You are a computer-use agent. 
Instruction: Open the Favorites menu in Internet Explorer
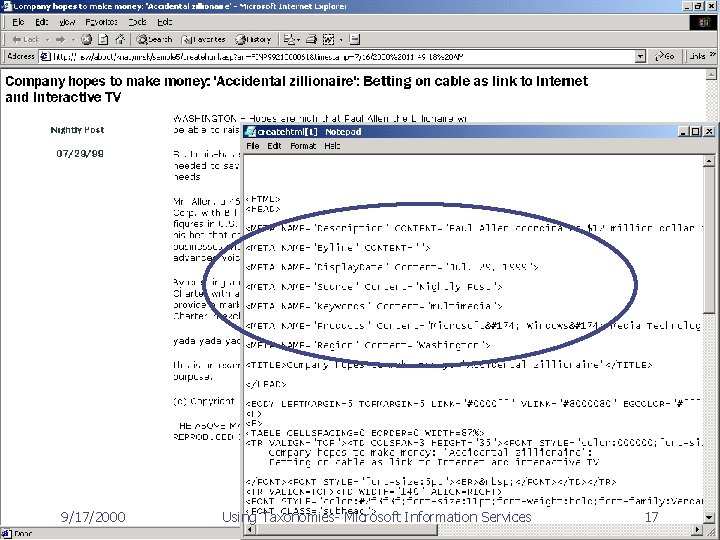click(101, 22)
